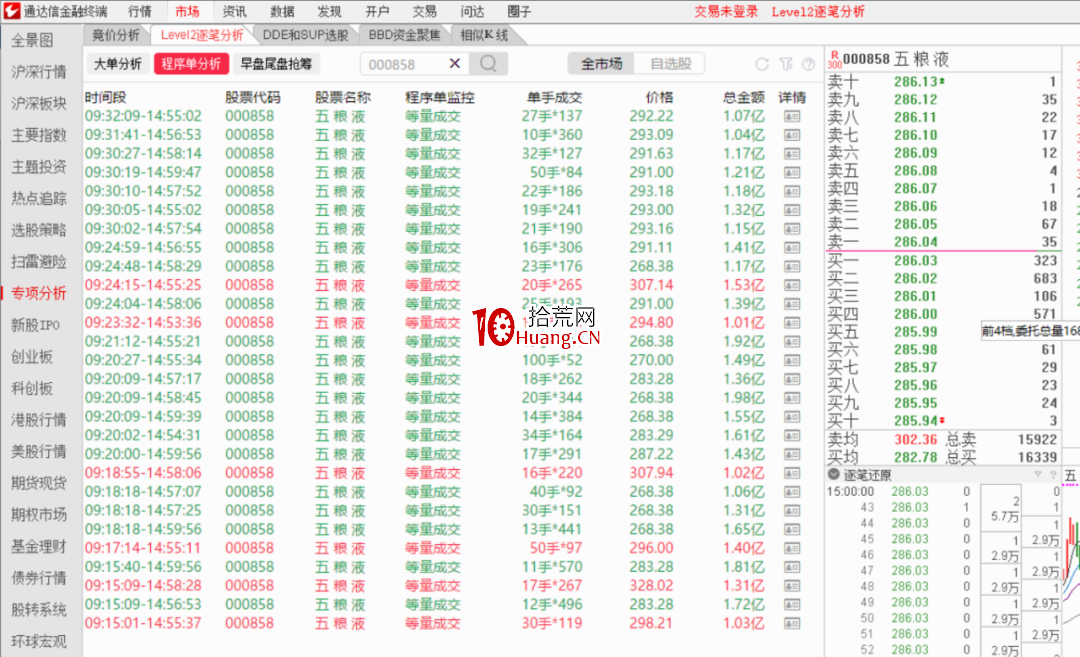Switch to the 竞价分析 tab

(x=116, y=35)
